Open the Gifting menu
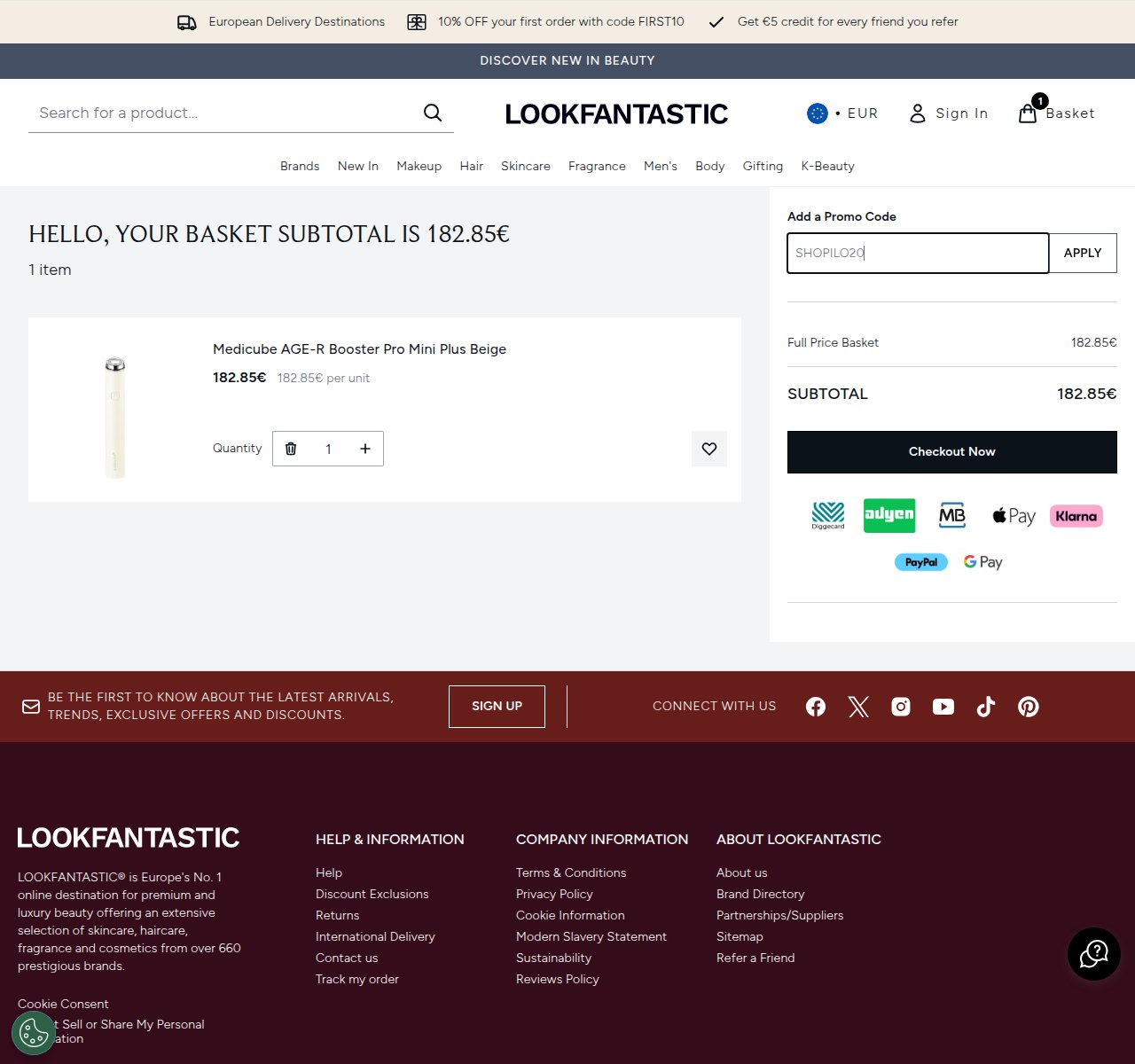This screenshot has height=1064, width=1135. tap(763, 166)
